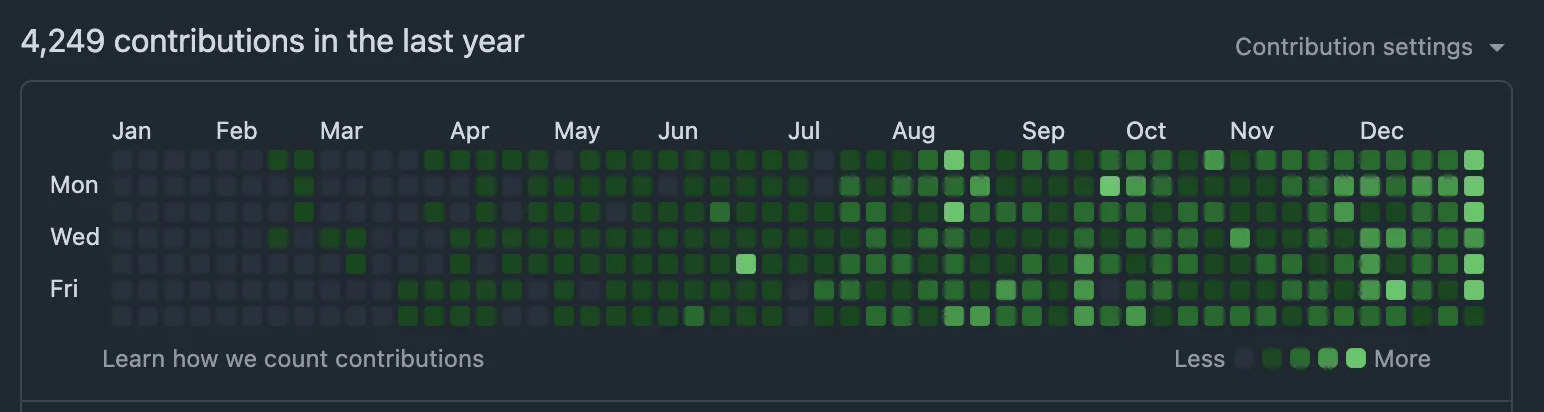
Task: Click the Jan month label
Action: point(131,131)
